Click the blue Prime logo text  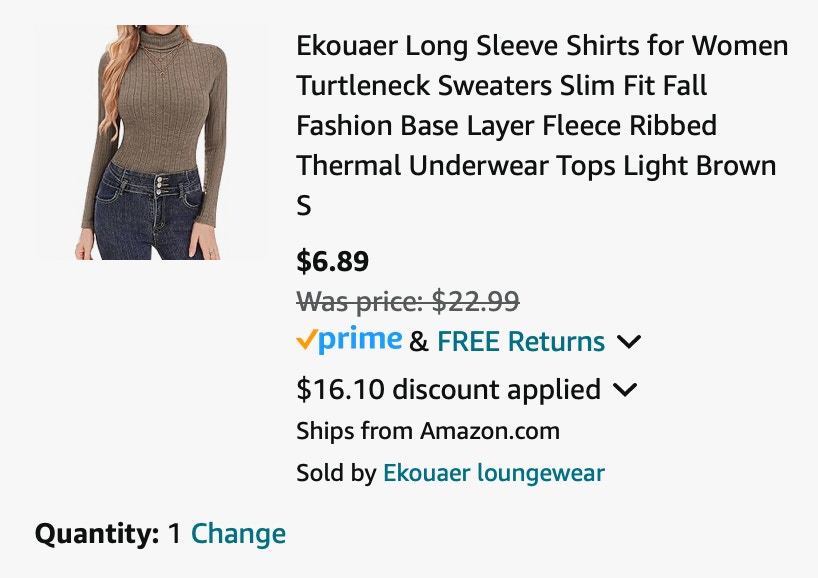(361, 340)
